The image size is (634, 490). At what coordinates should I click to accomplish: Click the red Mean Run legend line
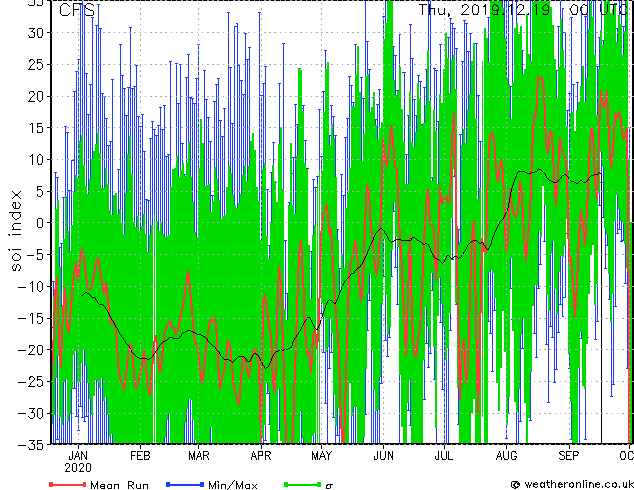[67, 484]
